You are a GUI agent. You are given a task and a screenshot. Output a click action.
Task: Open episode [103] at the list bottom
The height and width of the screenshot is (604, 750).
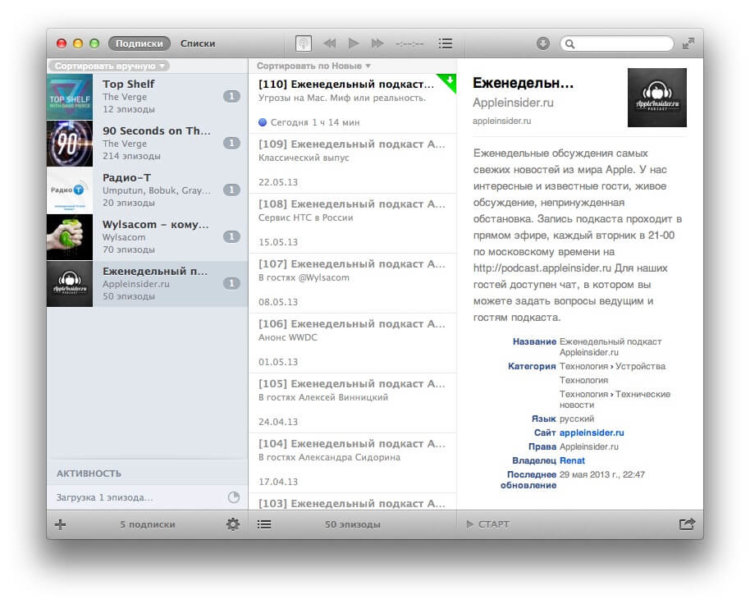(353, 502)
